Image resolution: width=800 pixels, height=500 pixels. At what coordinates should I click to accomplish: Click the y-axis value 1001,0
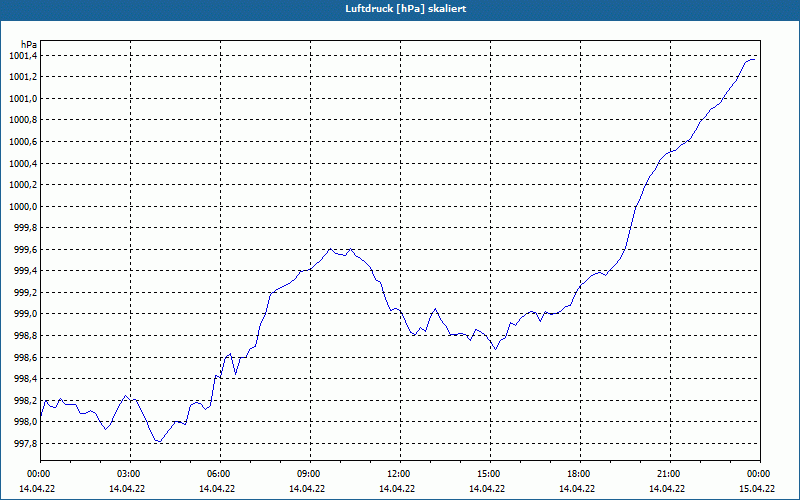tap(23, 98)
